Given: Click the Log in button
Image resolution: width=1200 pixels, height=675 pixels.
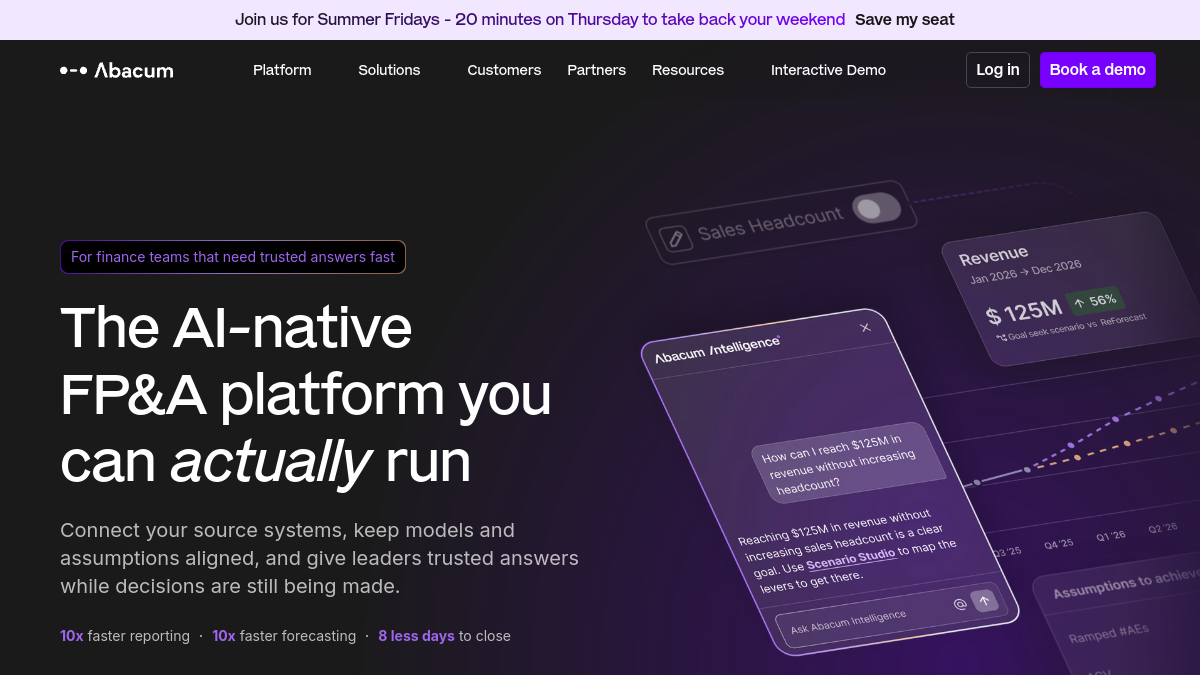Looking at the screenshot, I should (x=998, y=70).
